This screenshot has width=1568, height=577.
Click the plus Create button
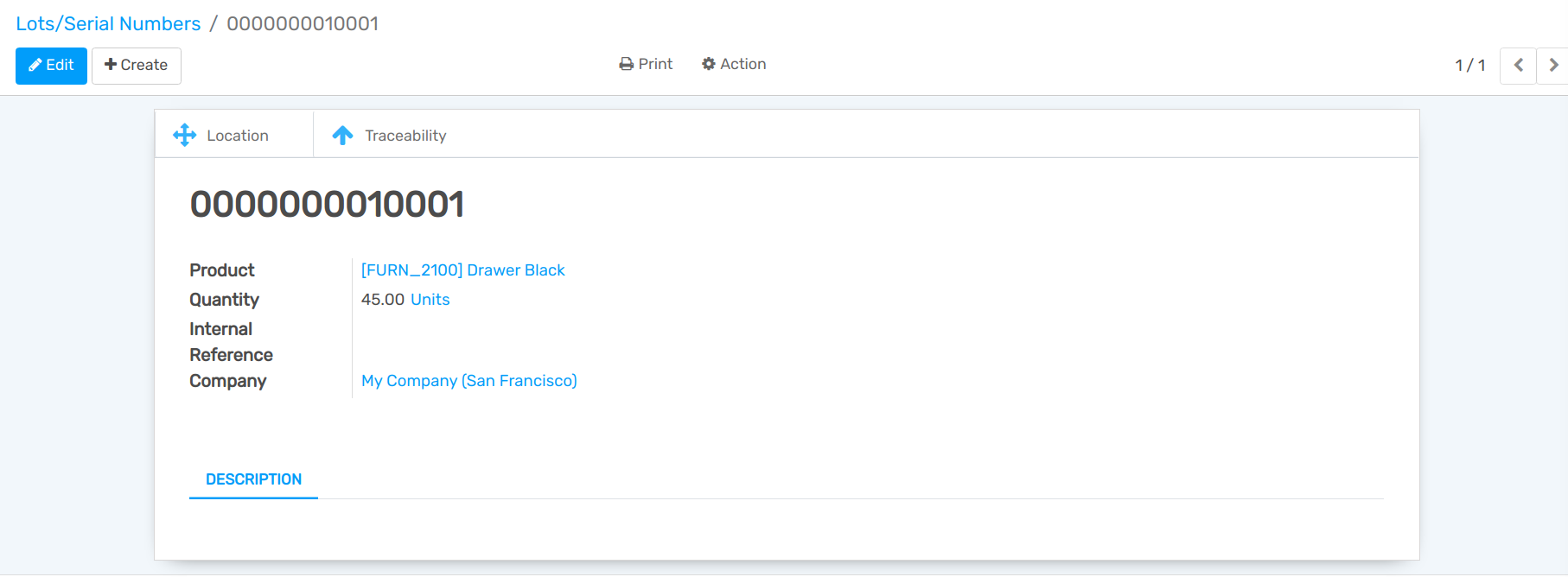[x=136, y=66]
